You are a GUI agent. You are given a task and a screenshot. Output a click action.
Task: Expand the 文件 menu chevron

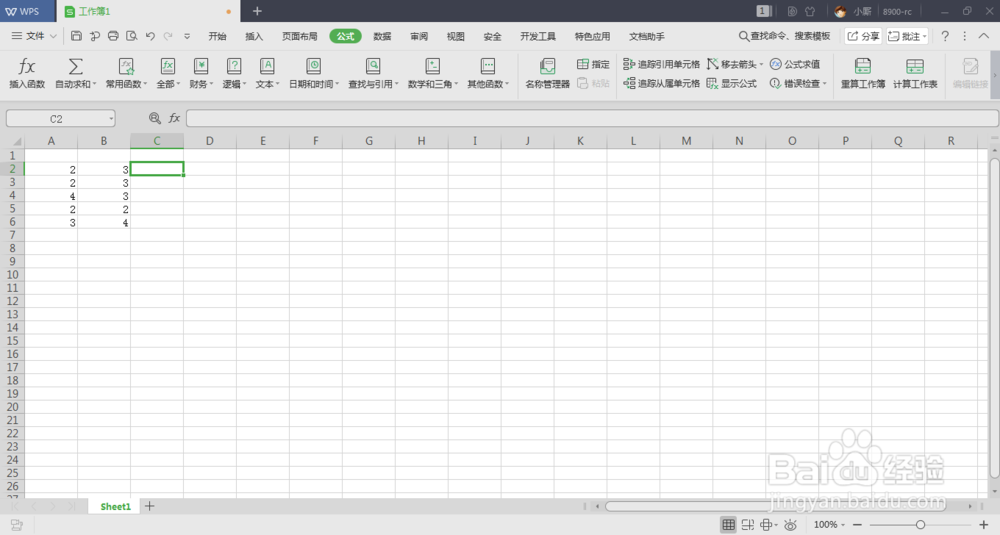click(53, 36)
